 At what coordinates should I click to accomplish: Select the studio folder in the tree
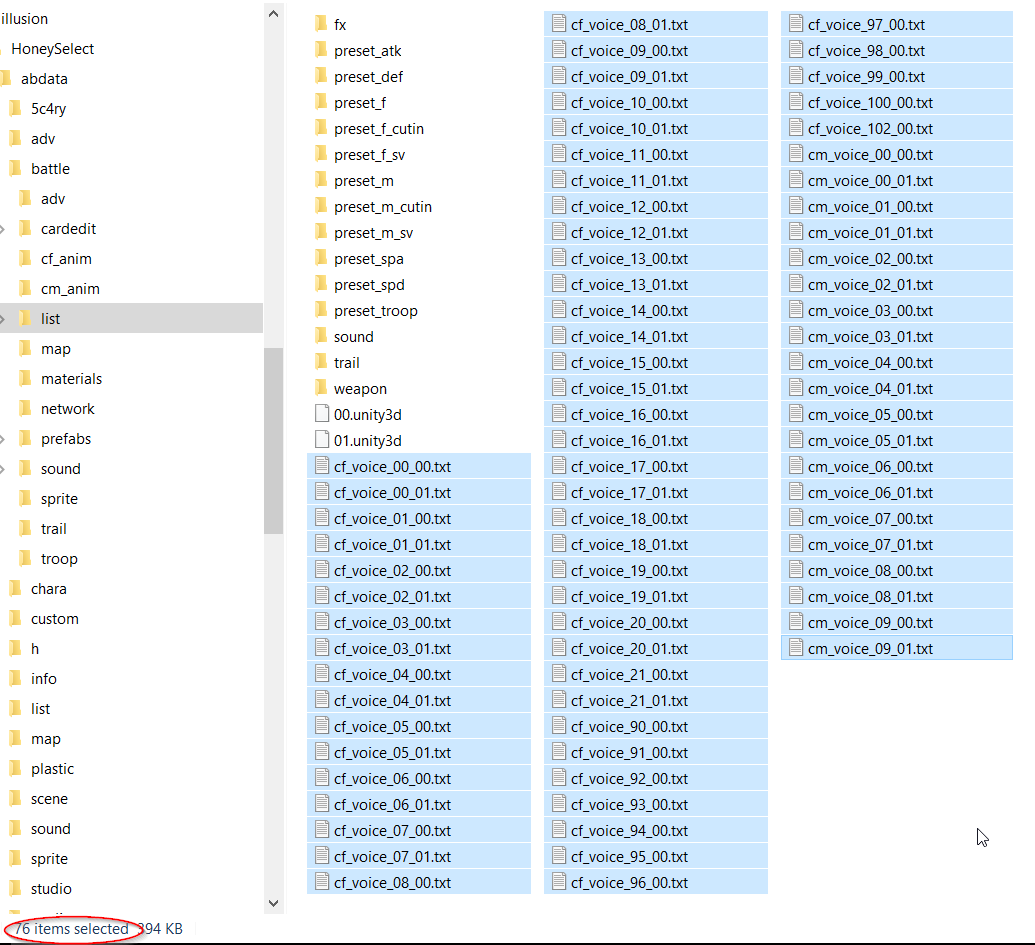[x=50, y=889]
